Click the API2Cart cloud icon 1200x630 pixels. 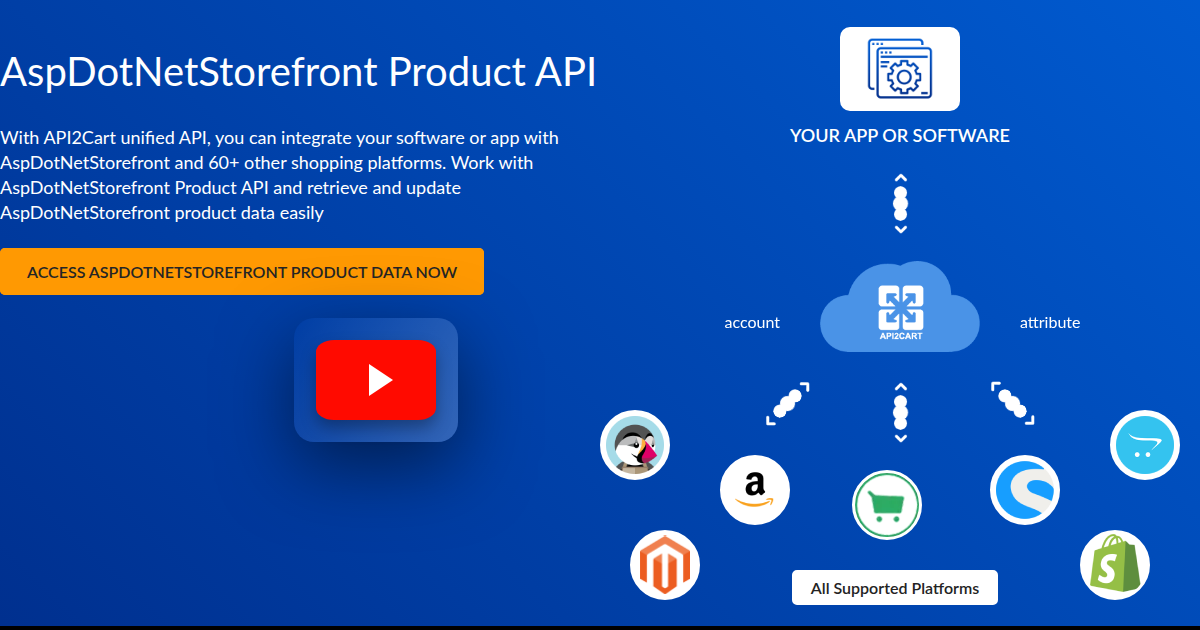(900, 307)
